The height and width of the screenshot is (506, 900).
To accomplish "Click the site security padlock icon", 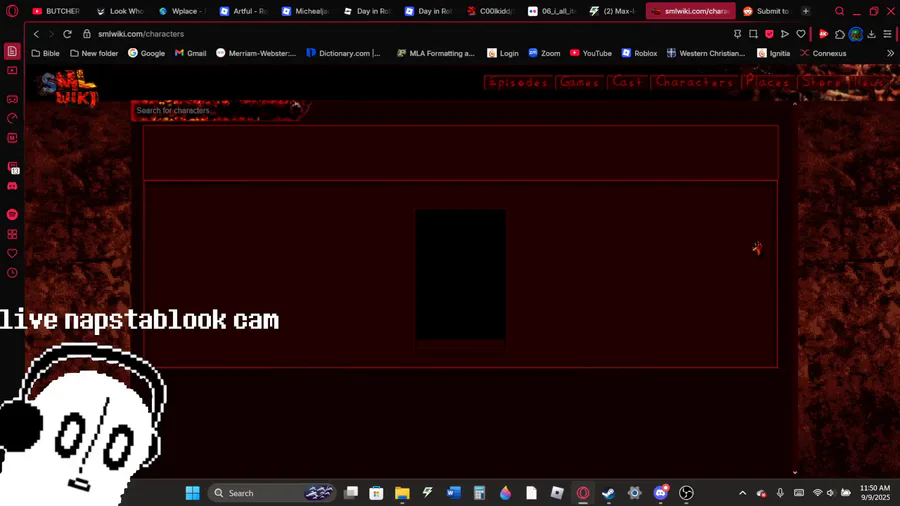I will click(x=87, y=34).
